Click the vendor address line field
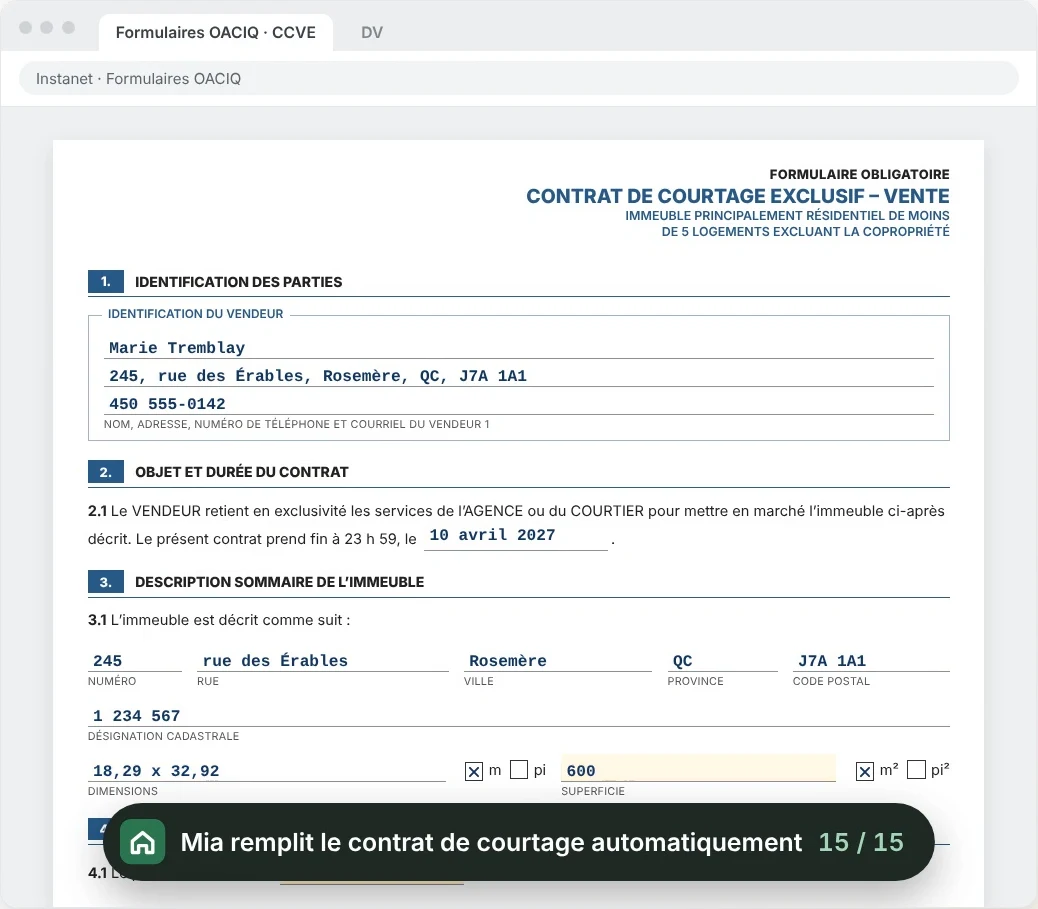This screenshot has width=1038, height=909. pos(518,375)
